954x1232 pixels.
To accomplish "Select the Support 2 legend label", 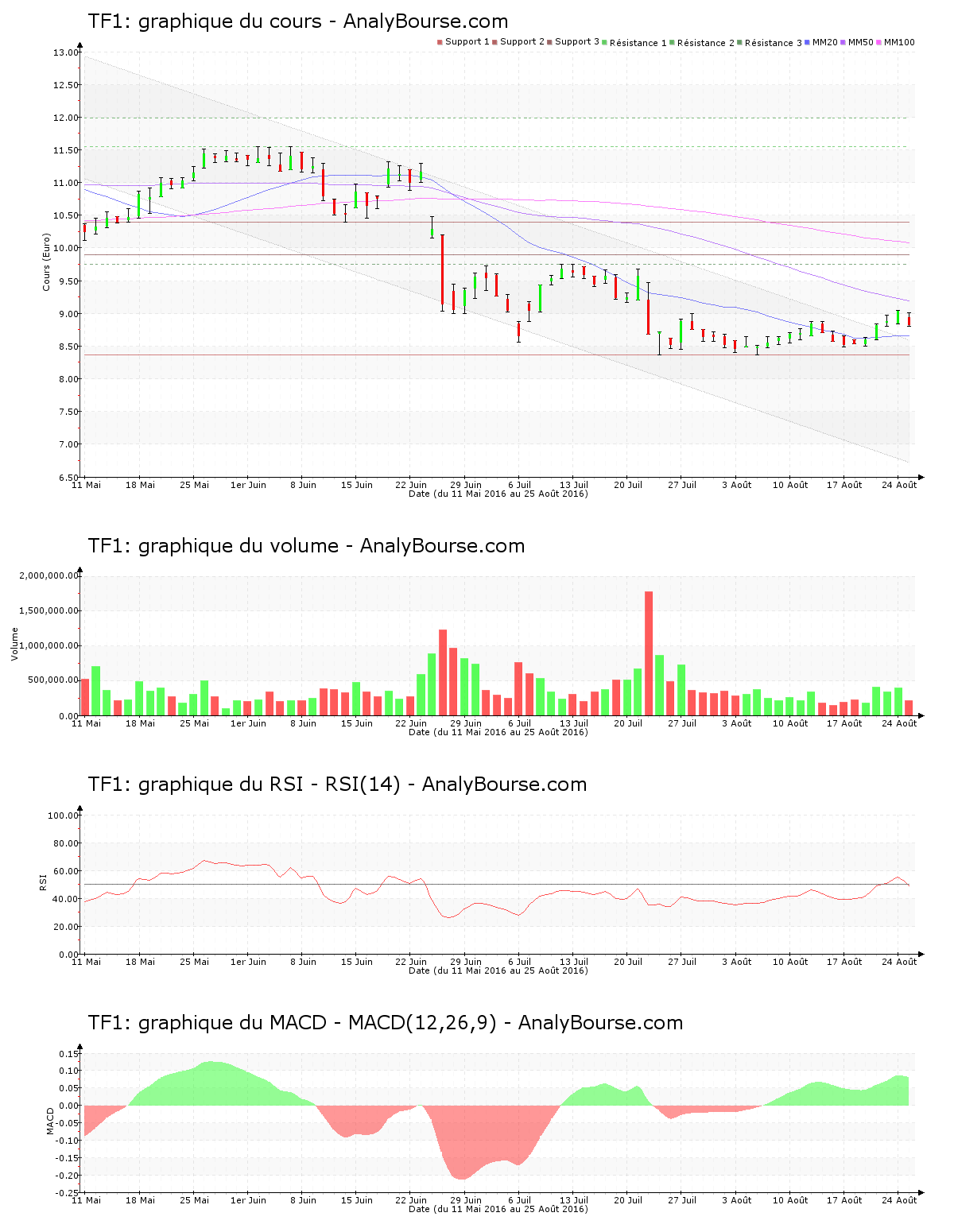I will pos(522,42).
